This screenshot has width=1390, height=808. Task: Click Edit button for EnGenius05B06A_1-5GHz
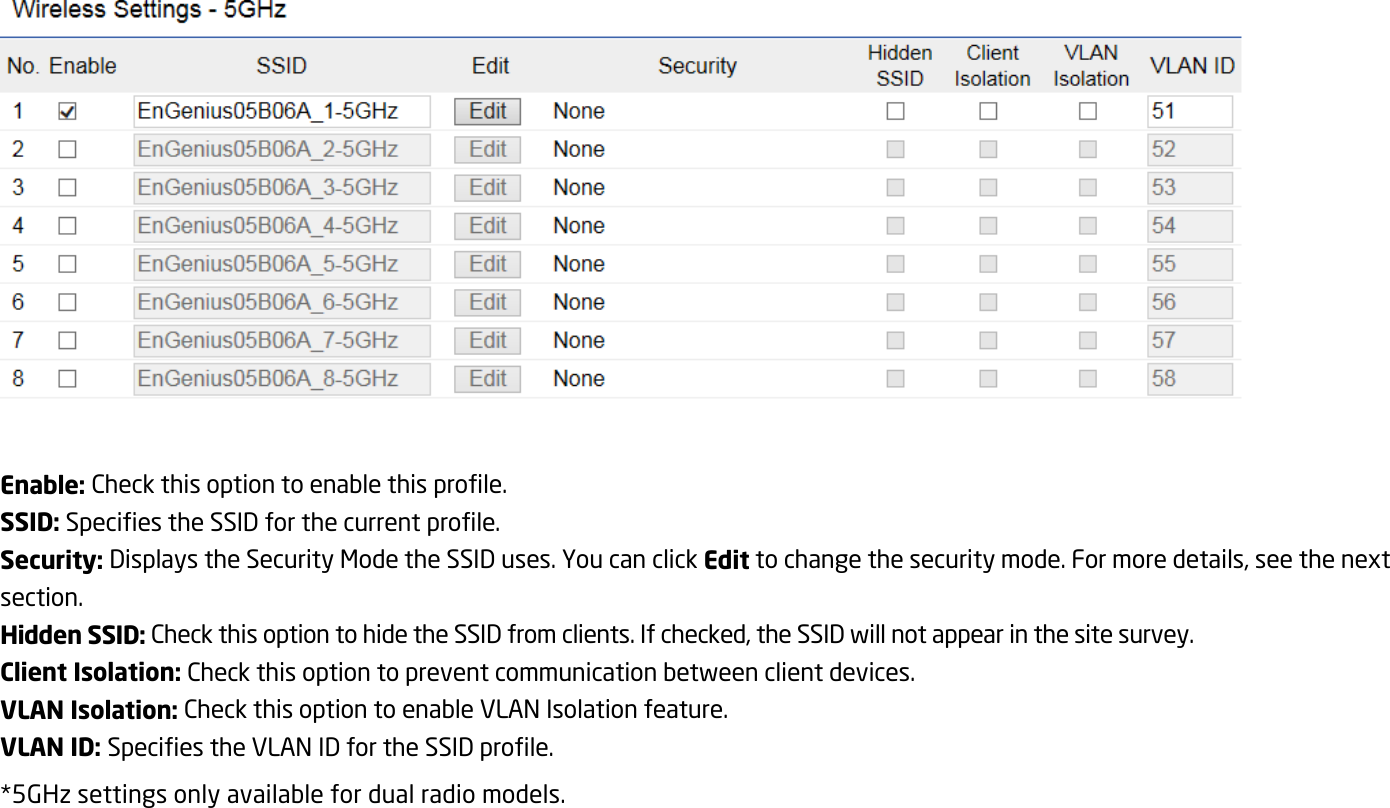click(x=488, y=111)
